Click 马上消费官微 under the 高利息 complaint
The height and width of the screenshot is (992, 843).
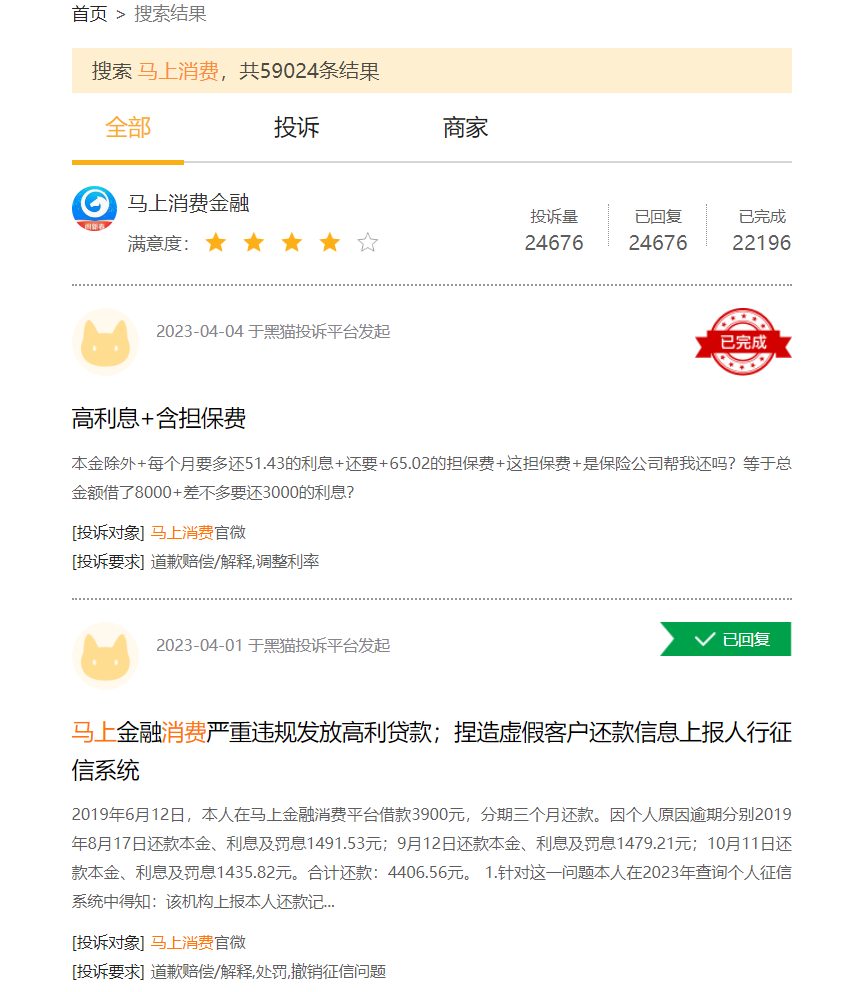coord(198,533)
